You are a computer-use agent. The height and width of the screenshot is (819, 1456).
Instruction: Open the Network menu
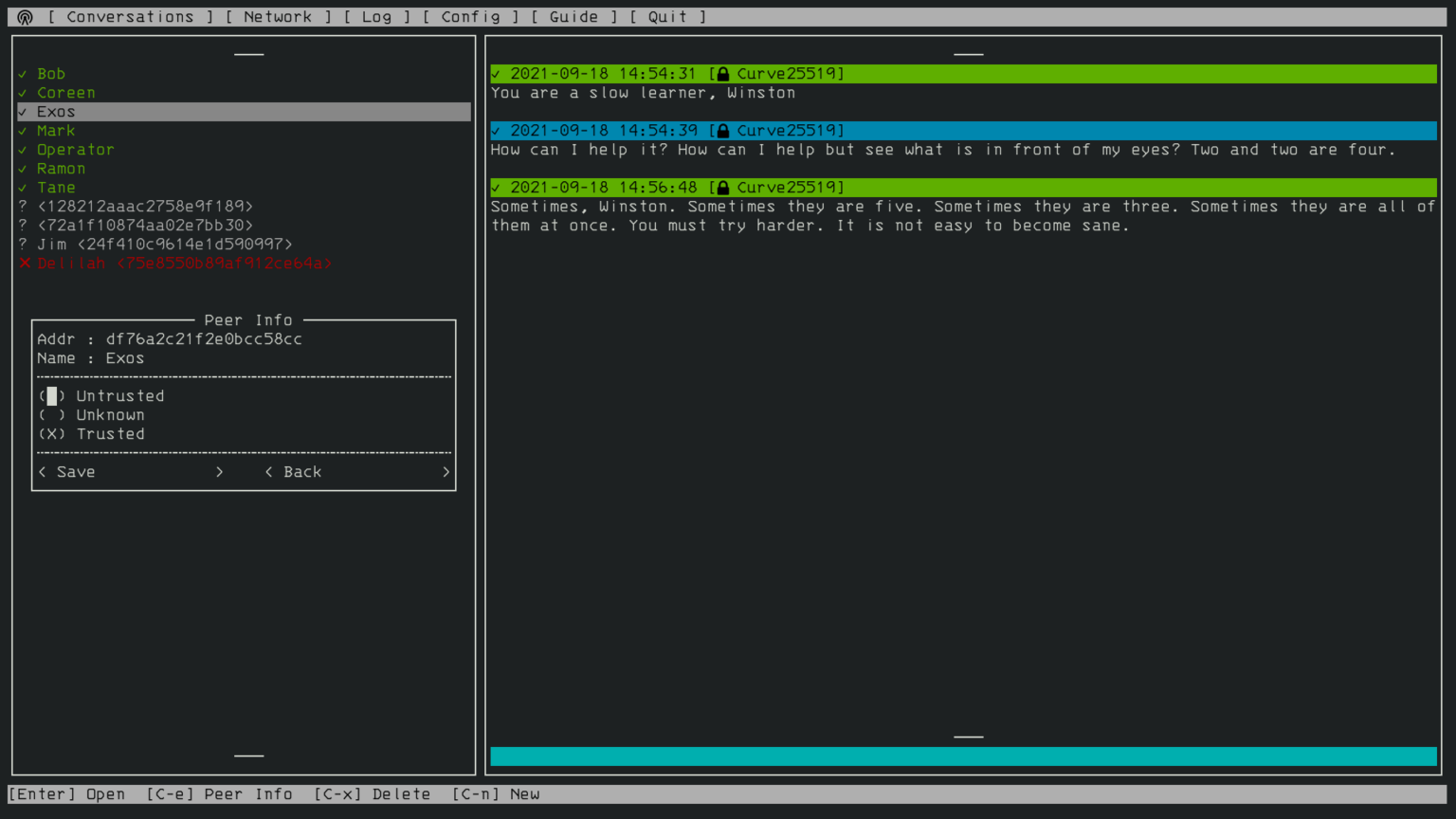278,16
